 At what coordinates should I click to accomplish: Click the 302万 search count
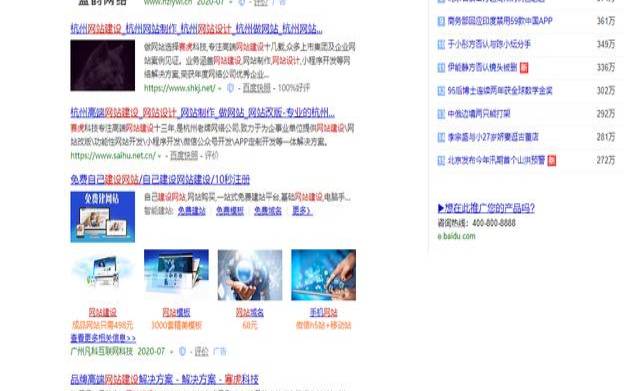point(606,91)
